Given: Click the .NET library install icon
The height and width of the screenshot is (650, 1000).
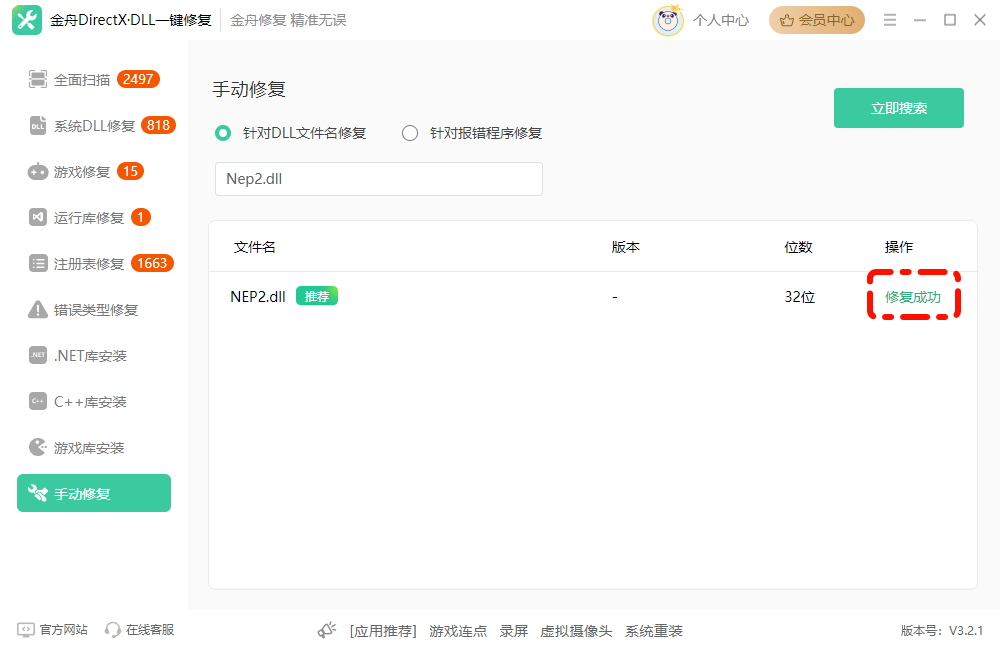Looking at the screenshot, I should point(38,355).
